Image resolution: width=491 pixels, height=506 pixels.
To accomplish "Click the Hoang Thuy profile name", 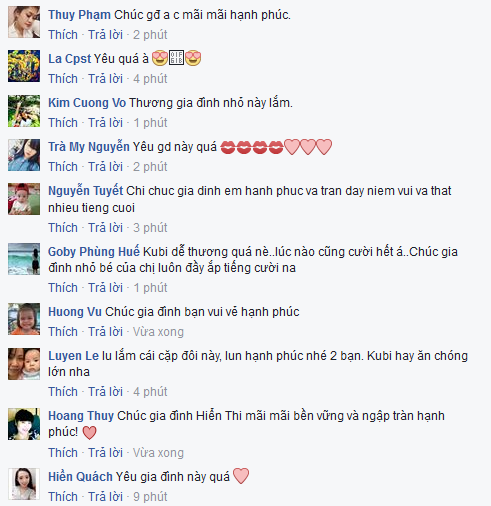I will pos(81,416).
